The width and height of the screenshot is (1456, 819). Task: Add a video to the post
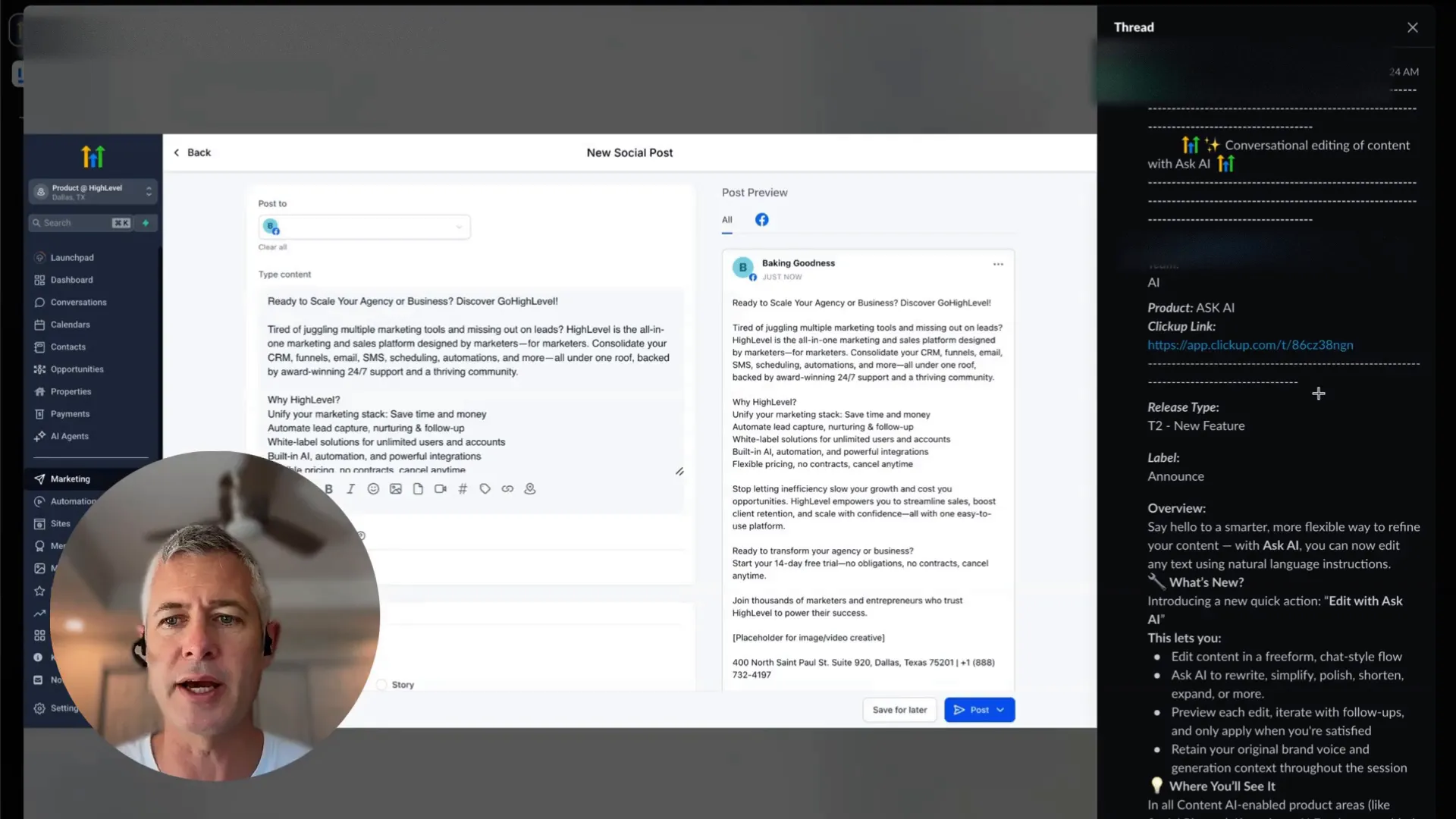click(441, 489)
